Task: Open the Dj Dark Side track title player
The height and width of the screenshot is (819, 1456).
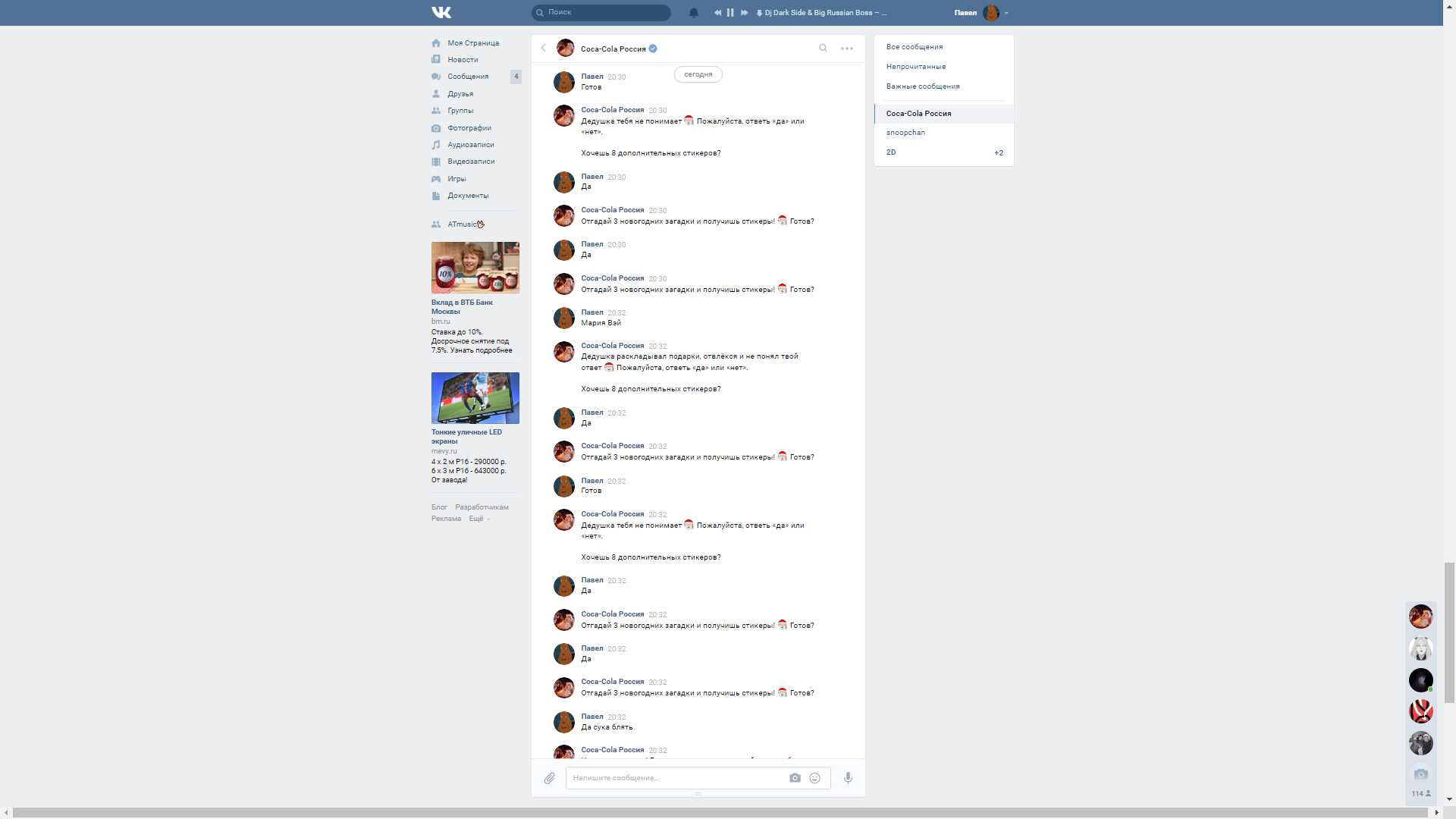Action: point(826,13)
